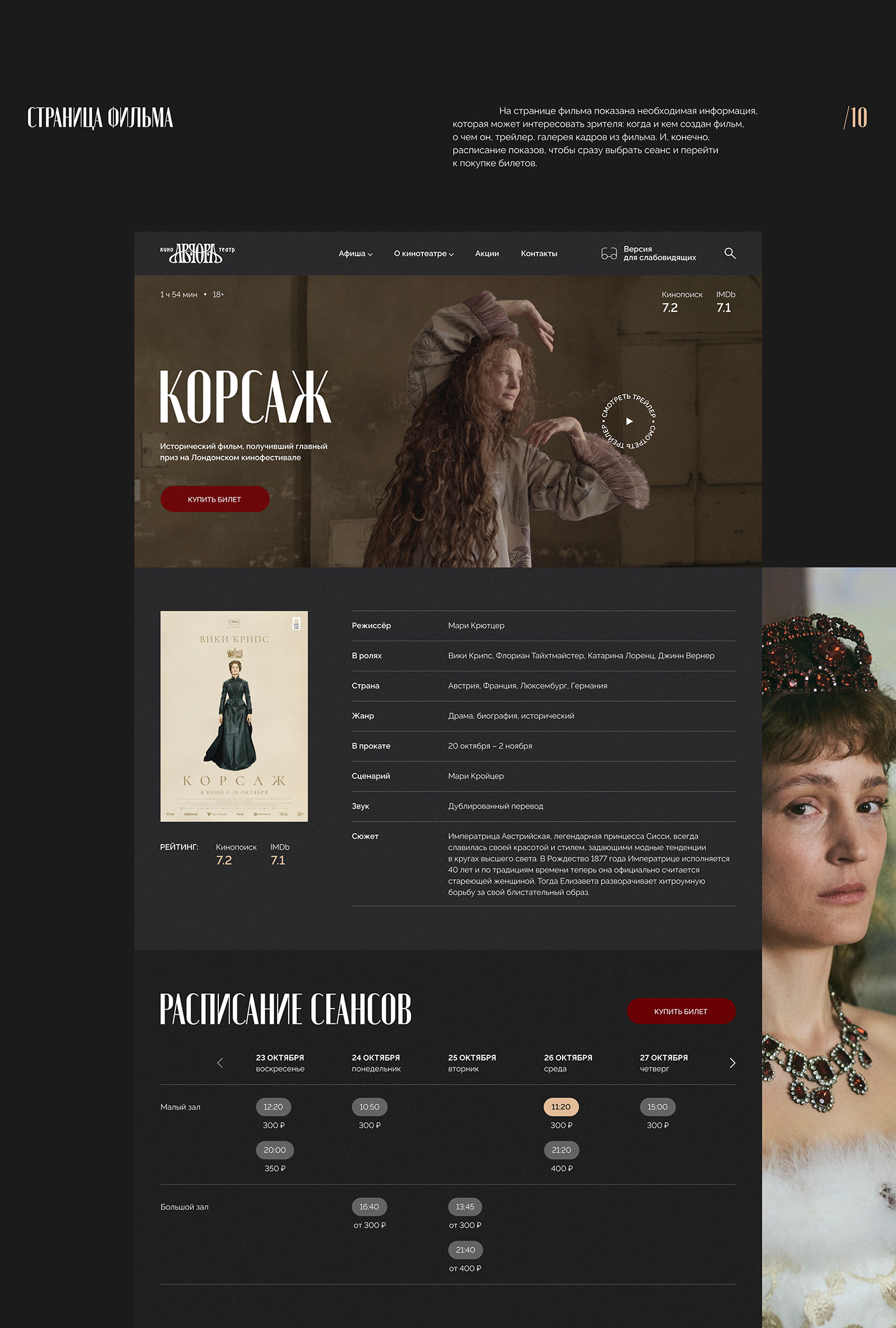896x1328 pixels.
Task: Expand the Афиша dropdown menu
Action: [x=355, y=254]
